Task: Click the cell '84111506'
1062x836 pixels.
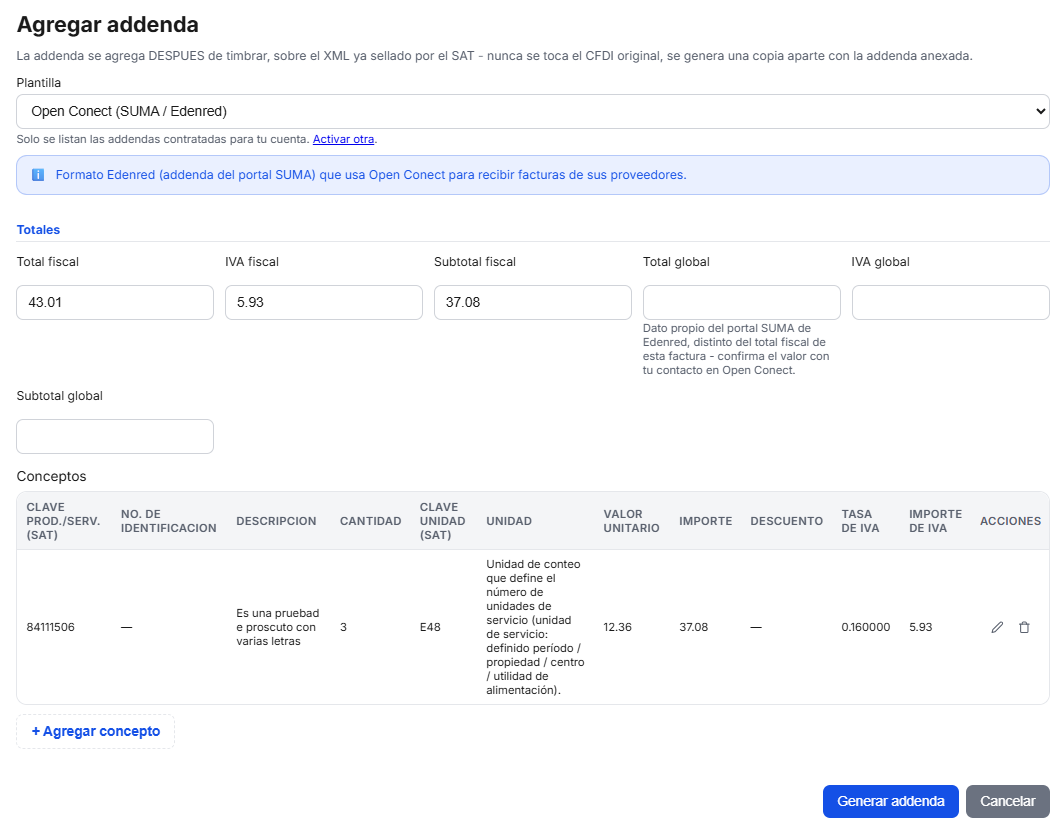Action: pos(51,627)
